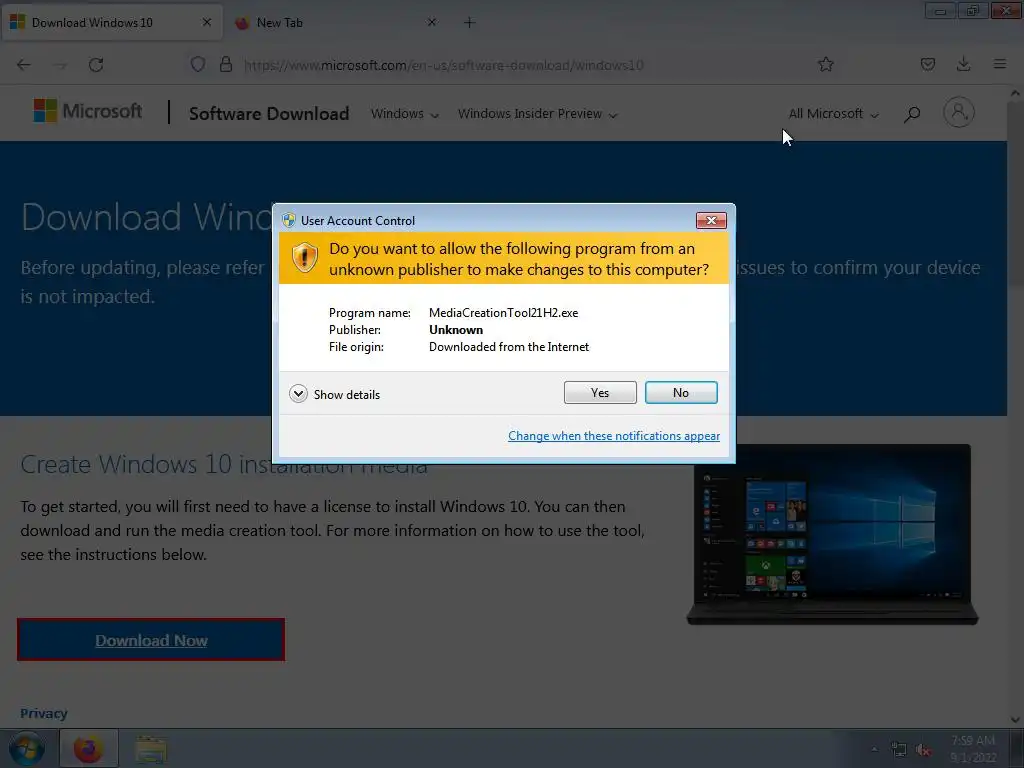Click the Microsoft site search icon
This screenshot has width=1024, height=768.
point(912,114)
